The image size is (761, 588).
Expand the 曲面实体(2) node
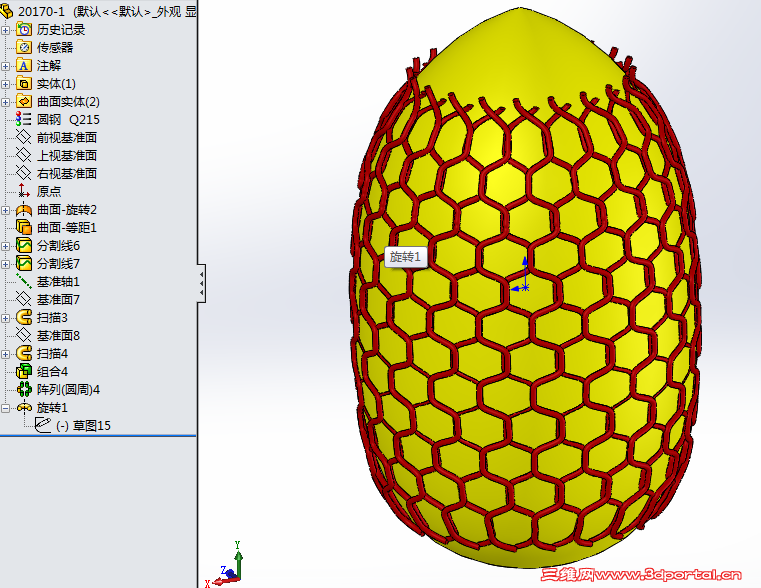[x=5, y=102]
